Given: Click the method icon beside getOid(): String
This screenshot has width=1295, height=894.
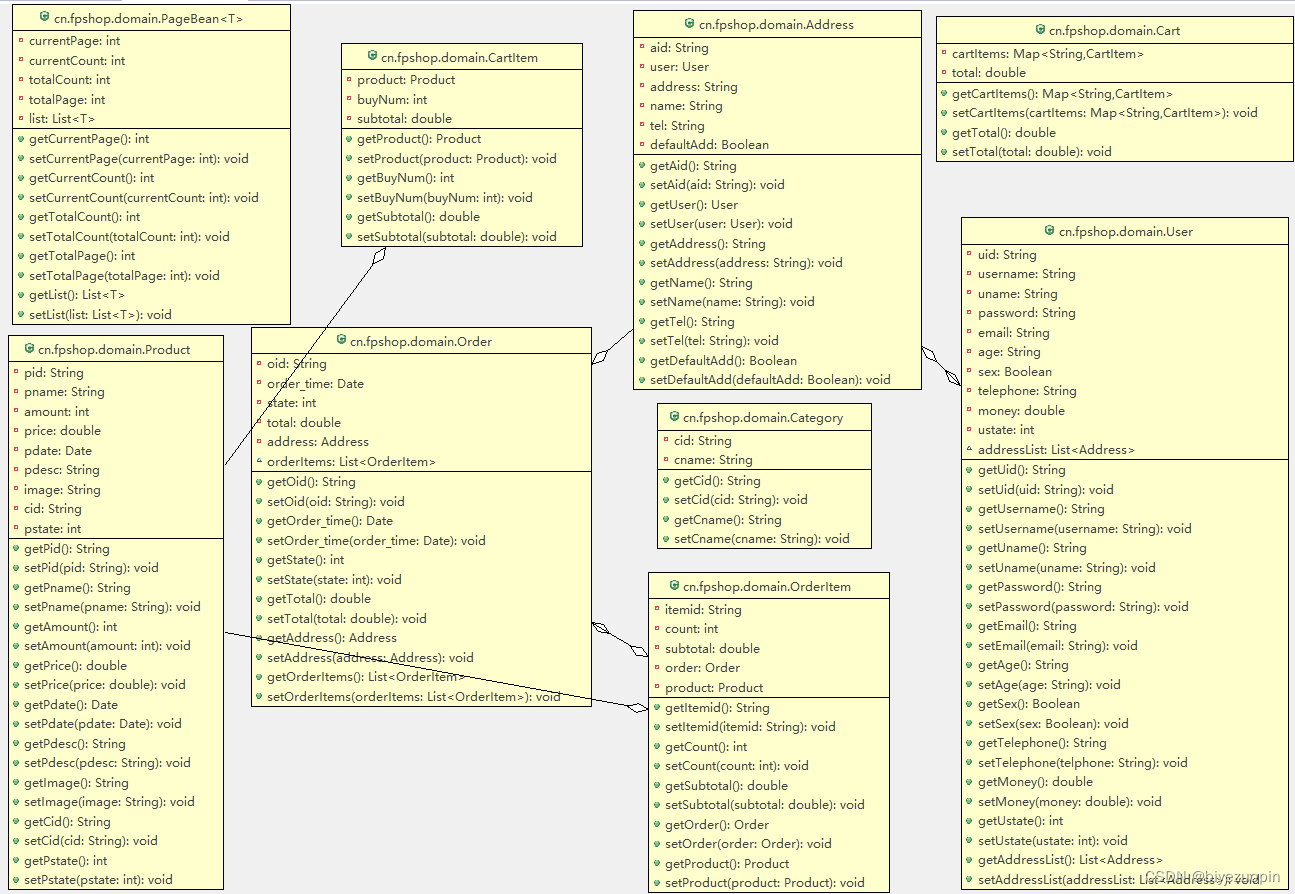Looking at the screenshot, I should click(259, 481).
